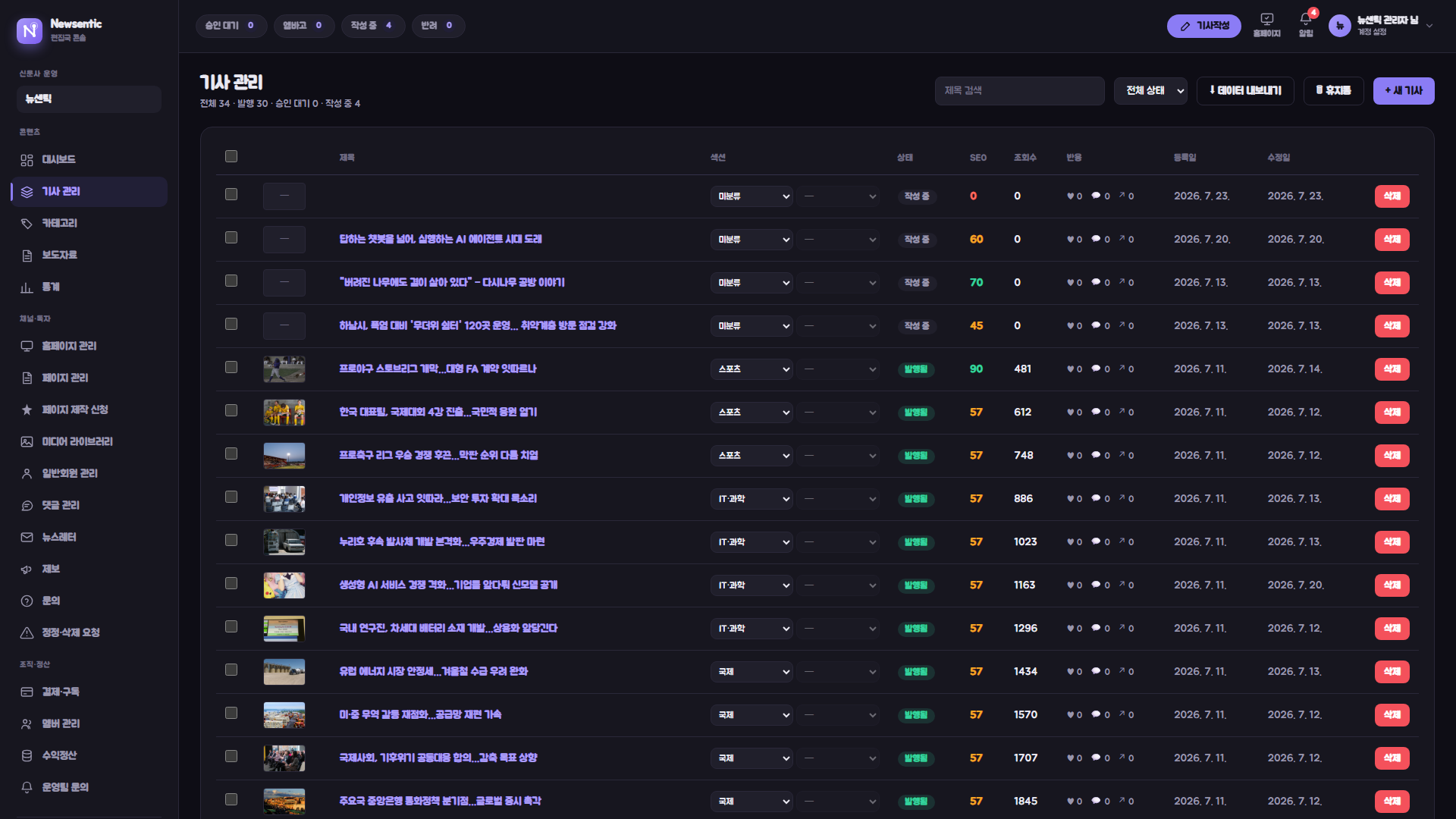1456x819 pixels.
Task: Open 정정·삭제 요청 warning triangle icon
Action: (x=27, y=633)
